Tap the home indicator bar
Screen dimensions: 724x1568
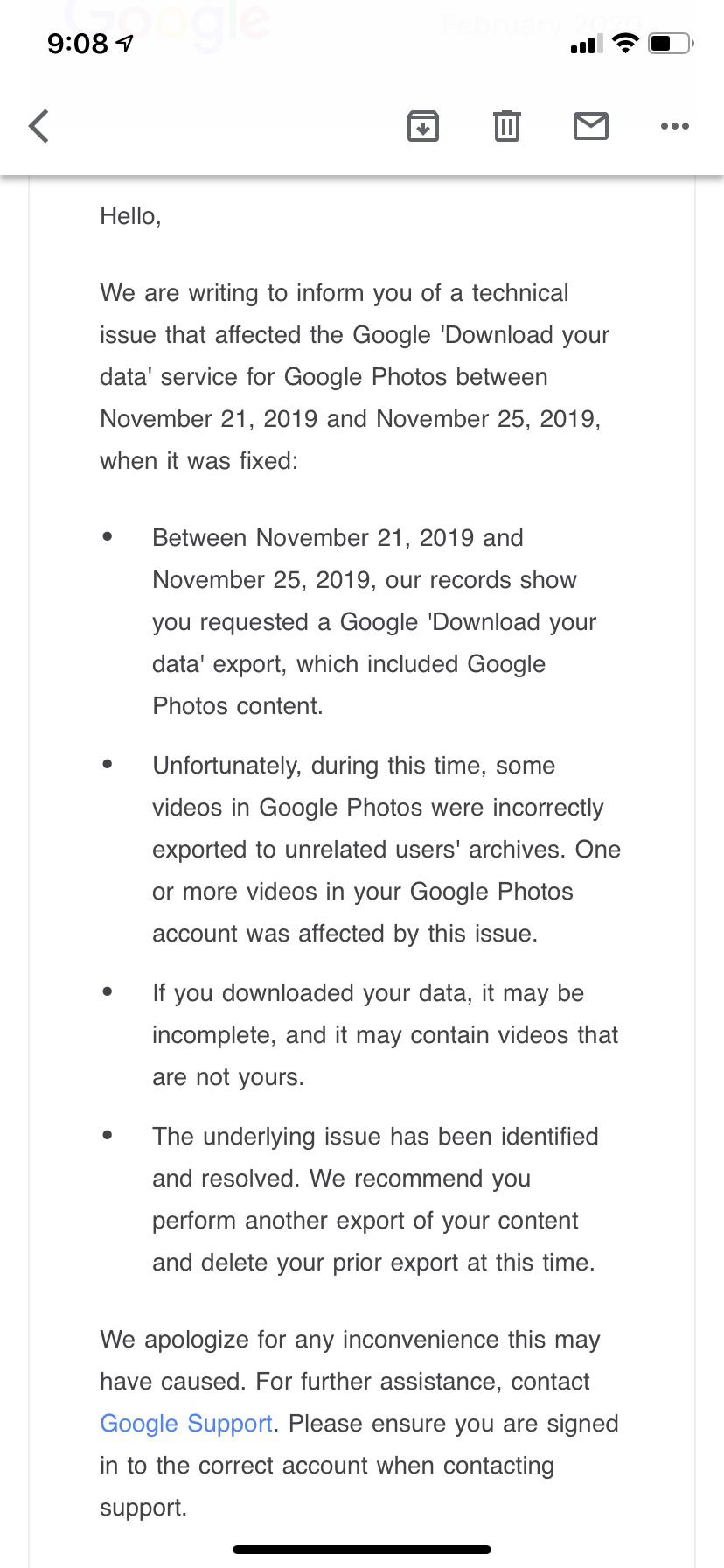tap(362, 1550)
